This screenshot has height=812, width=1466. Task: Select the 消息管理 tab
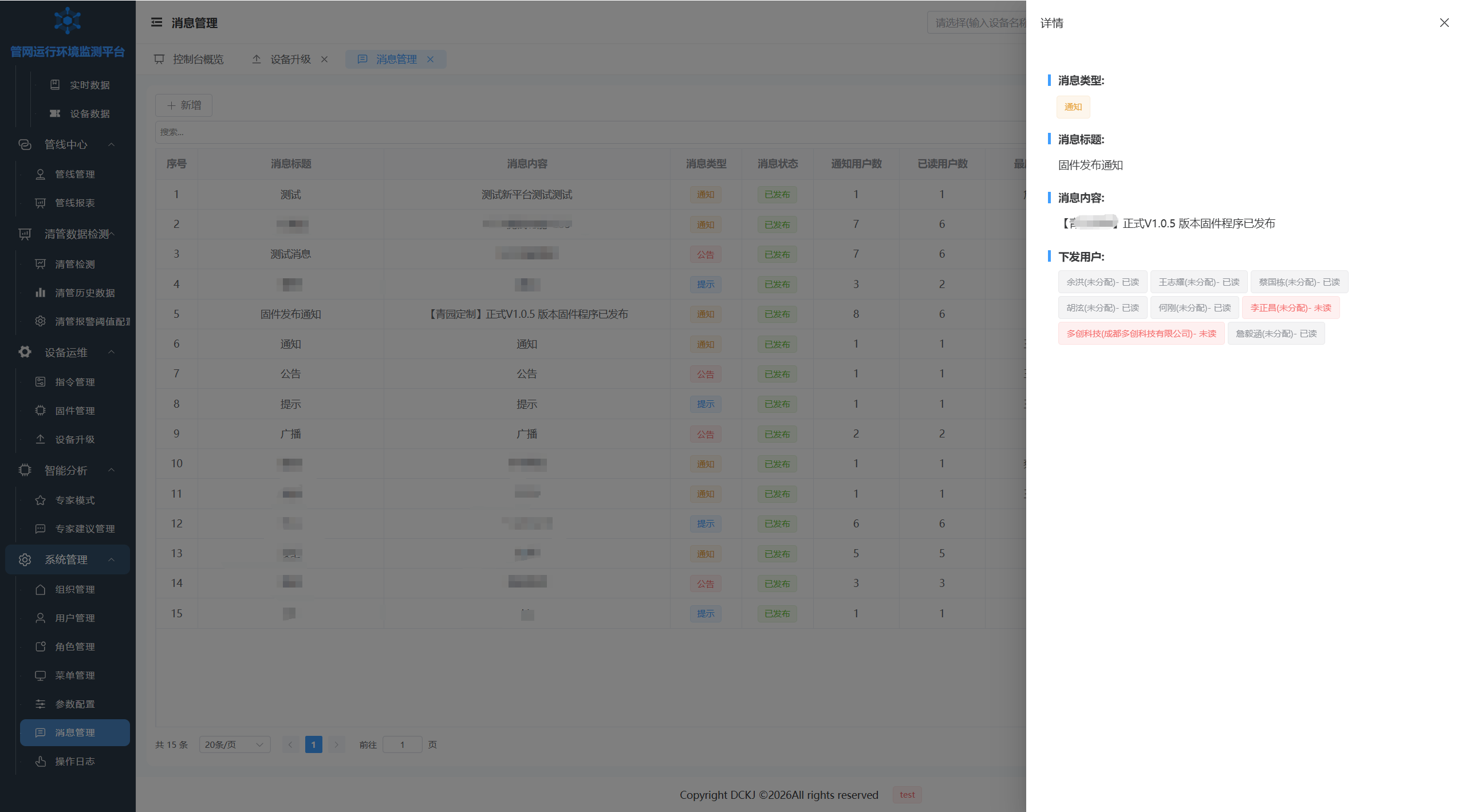click(x=396, y=59)
